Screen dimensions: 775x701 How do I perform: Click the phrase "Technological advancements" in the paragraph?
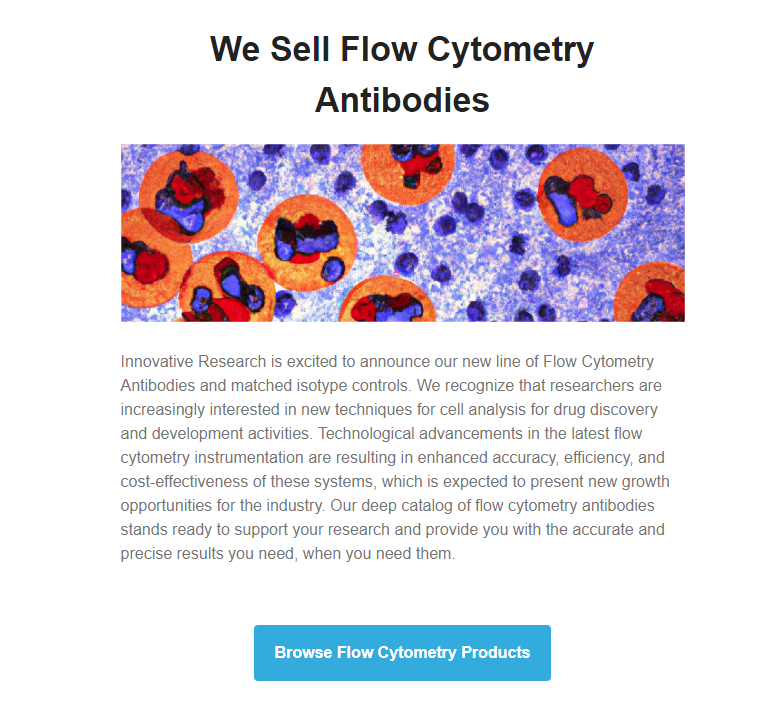[x=420, y=434]
